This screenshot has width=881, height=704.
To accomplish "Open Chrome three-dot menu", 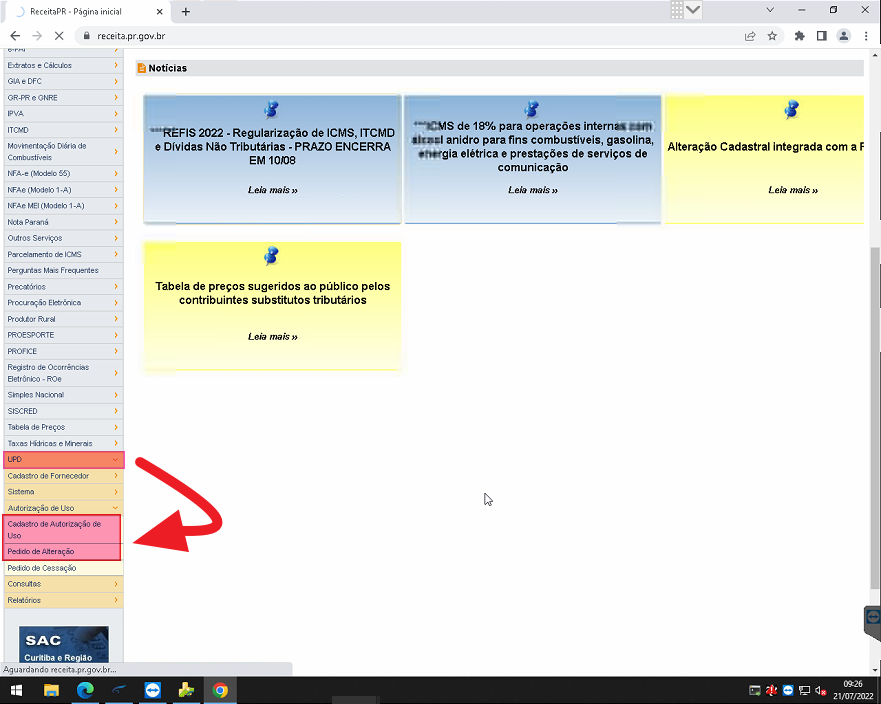I will click(866, 36).
